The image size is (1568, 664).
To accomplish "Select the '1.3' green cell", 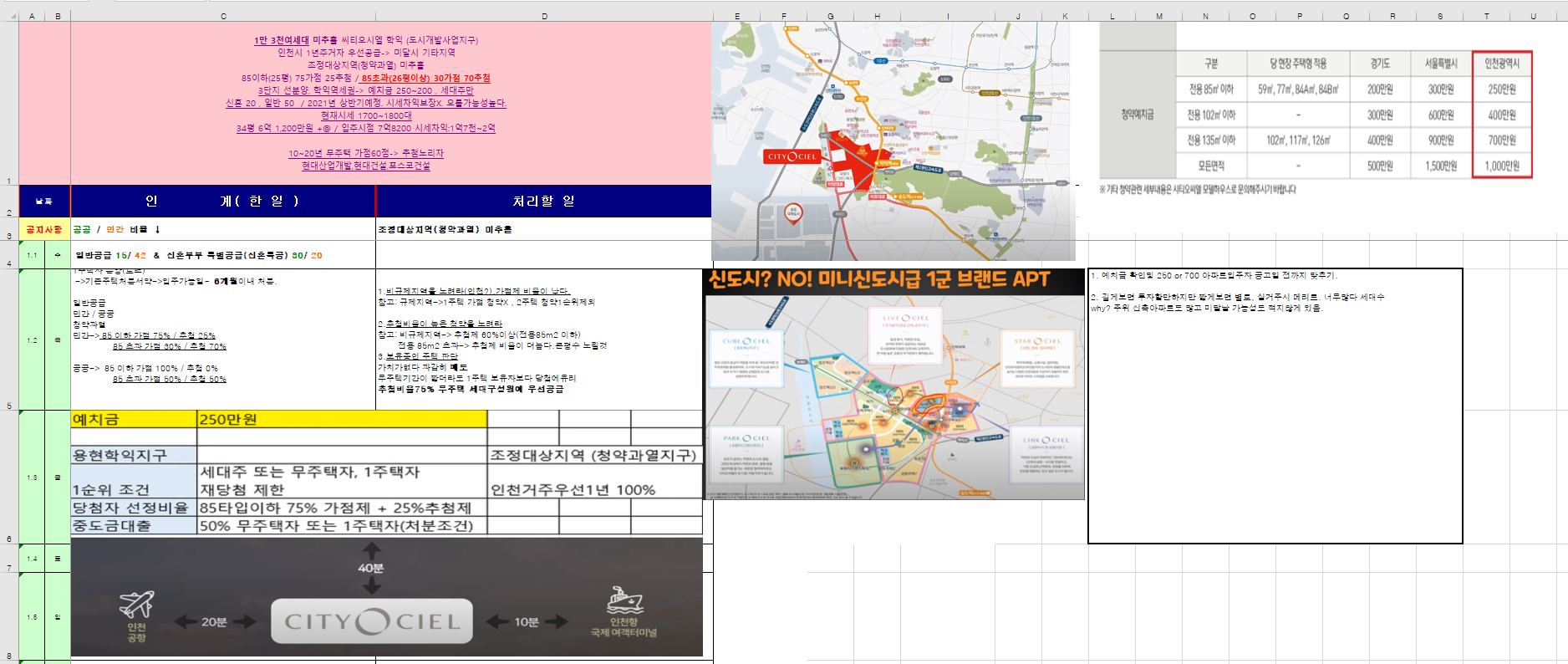I will pyautogui.click(x=32, y=477).
